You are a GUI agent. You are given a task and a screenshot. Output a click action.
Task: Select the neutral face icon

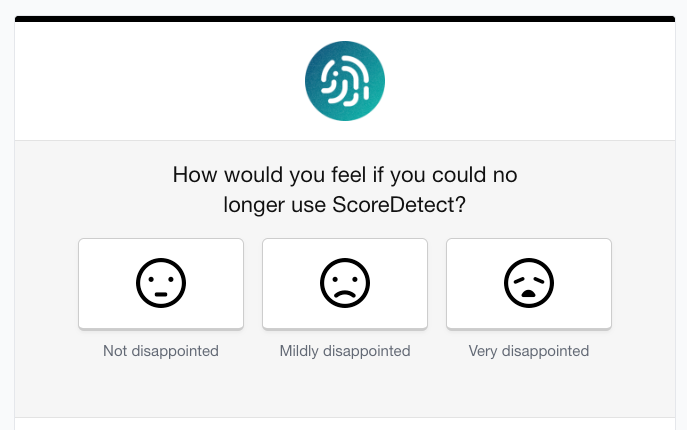coord(161,283)
